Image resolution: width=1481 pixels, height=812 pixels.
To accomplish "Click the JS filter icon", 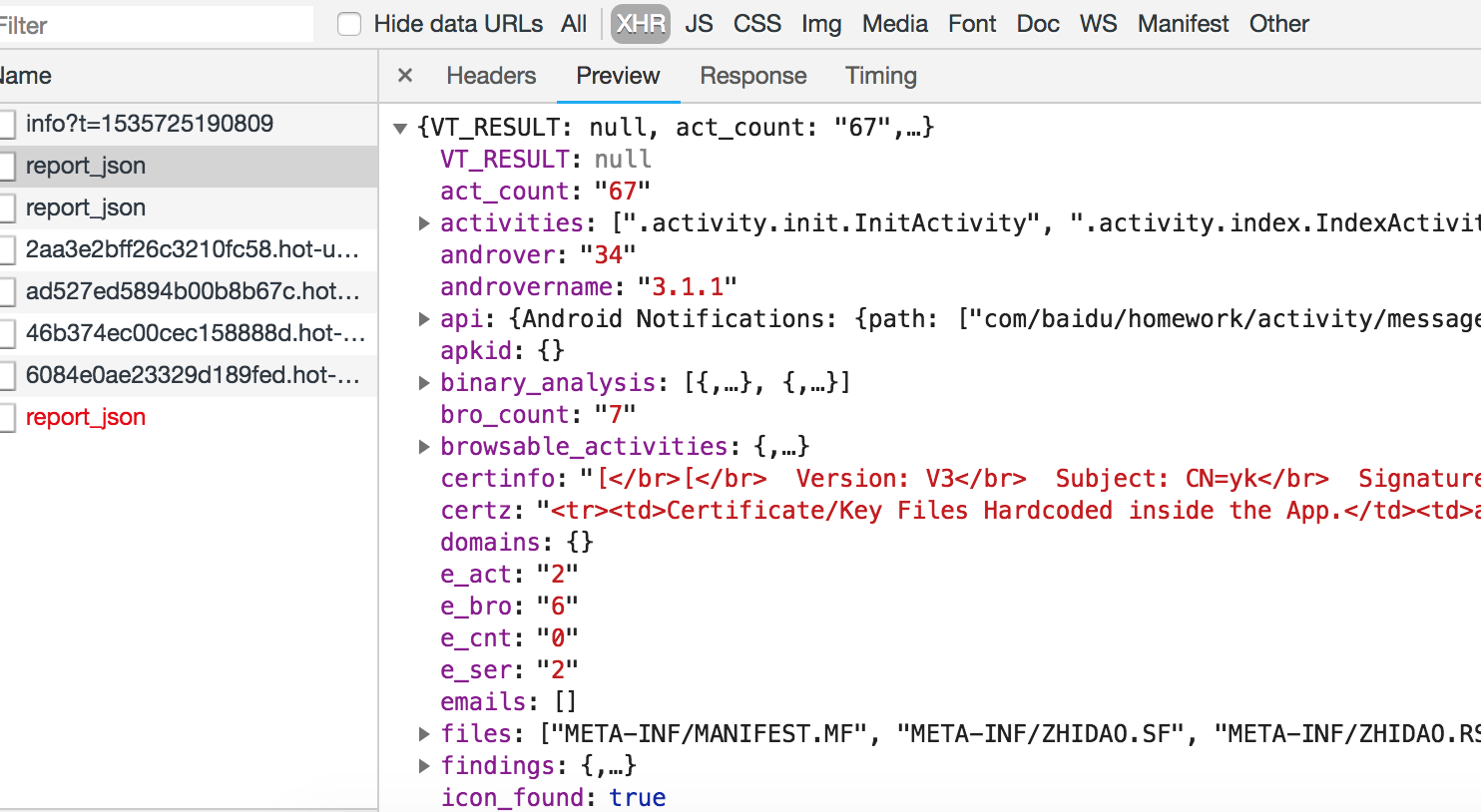I will pos(699,24).
